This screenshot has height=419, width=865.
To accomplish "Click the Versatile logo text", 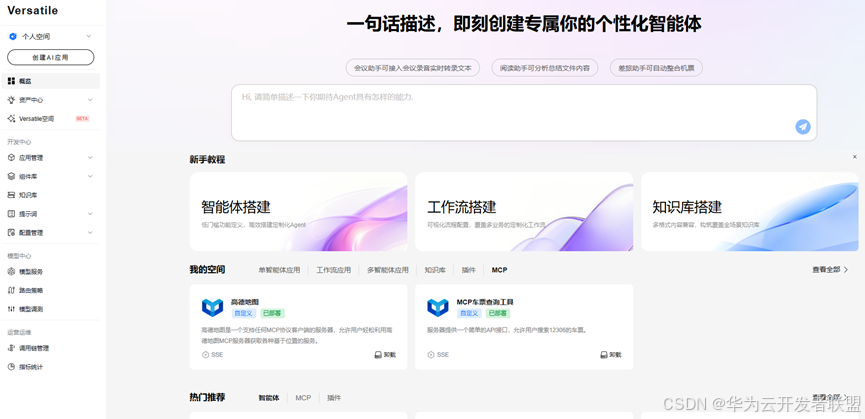I will 33,10.
